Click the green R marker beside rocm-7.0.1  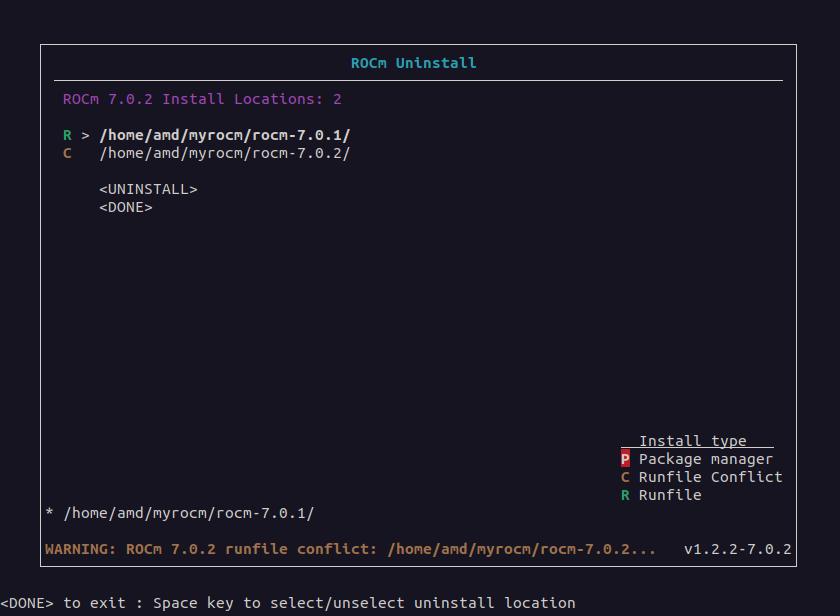(x=67, y=135)
